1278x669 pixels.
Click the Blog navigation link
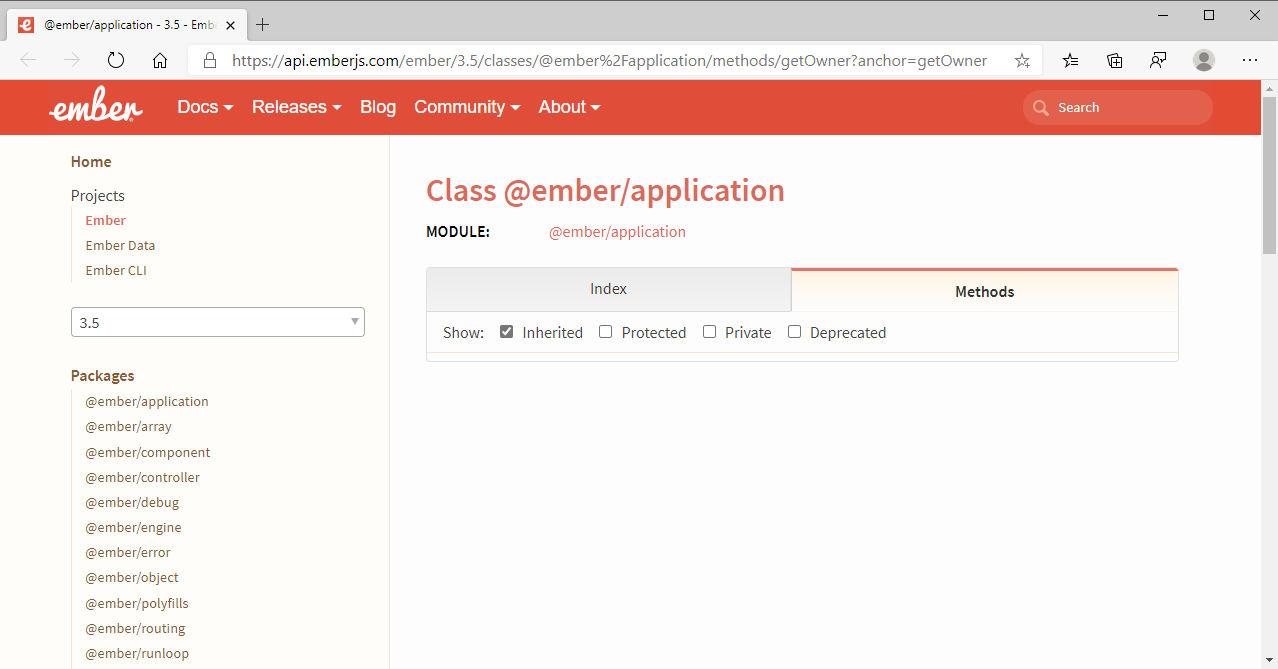pyautogui.click(x=377, y=107)
